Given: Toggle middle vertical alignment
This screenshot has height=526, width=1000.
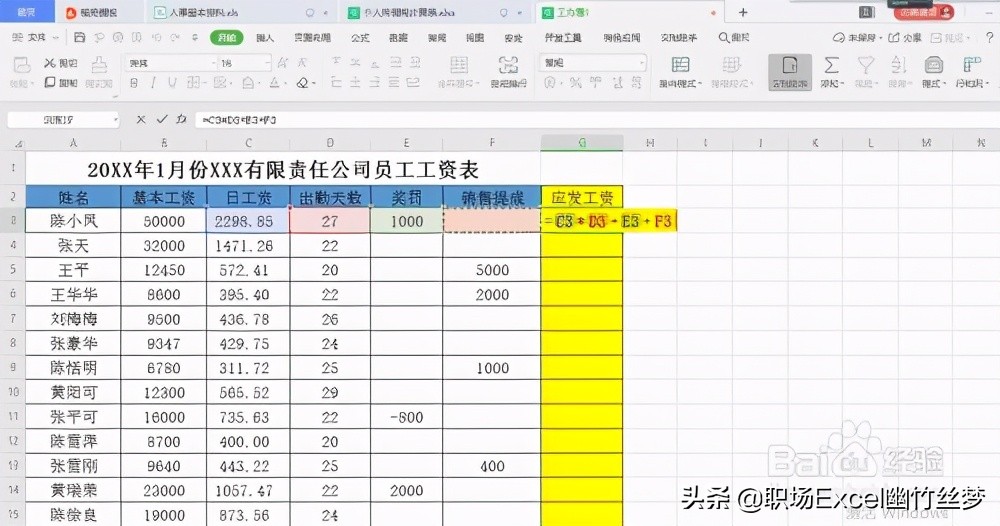Looking at the screenshot, I should pos(355,62).
